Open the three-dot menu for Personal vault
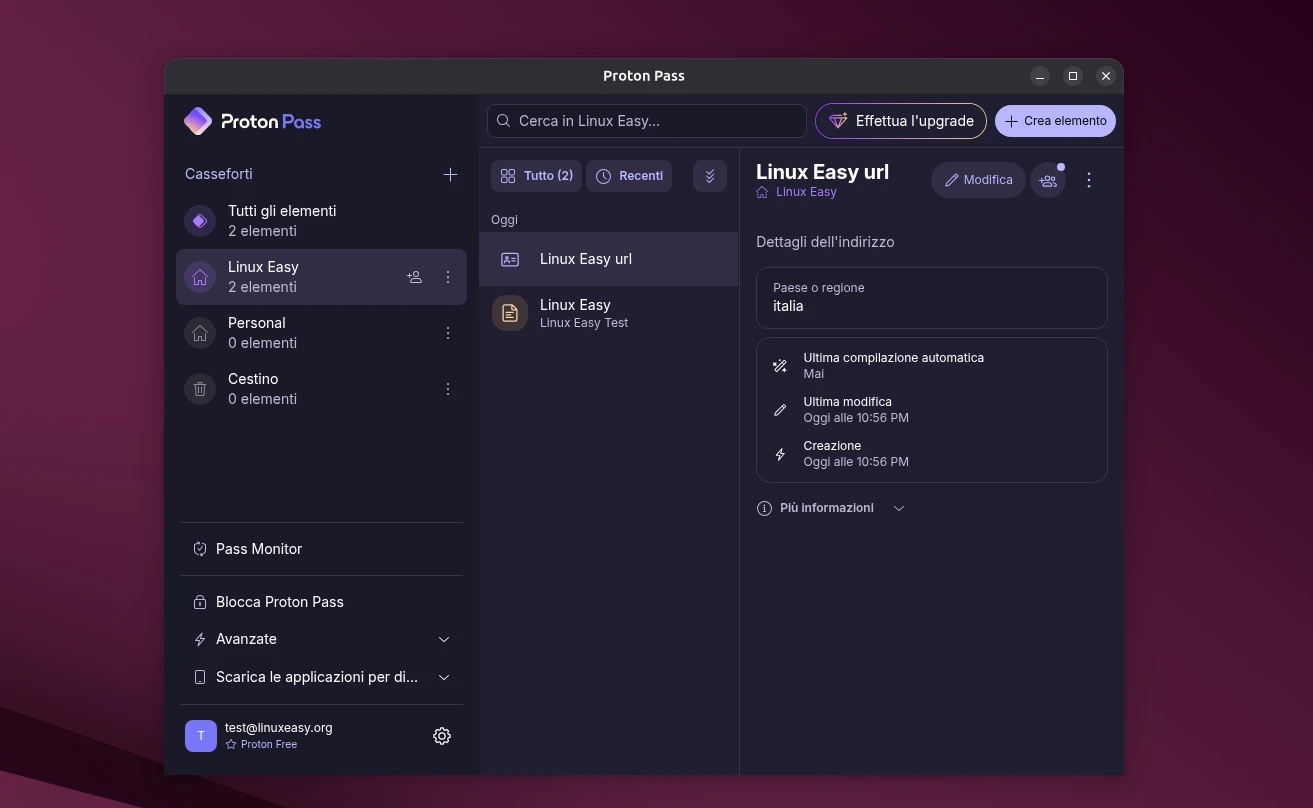Image resolution: width=1313 pixels, height=808 pixels. pyautogui.click(x=448, y=333)
